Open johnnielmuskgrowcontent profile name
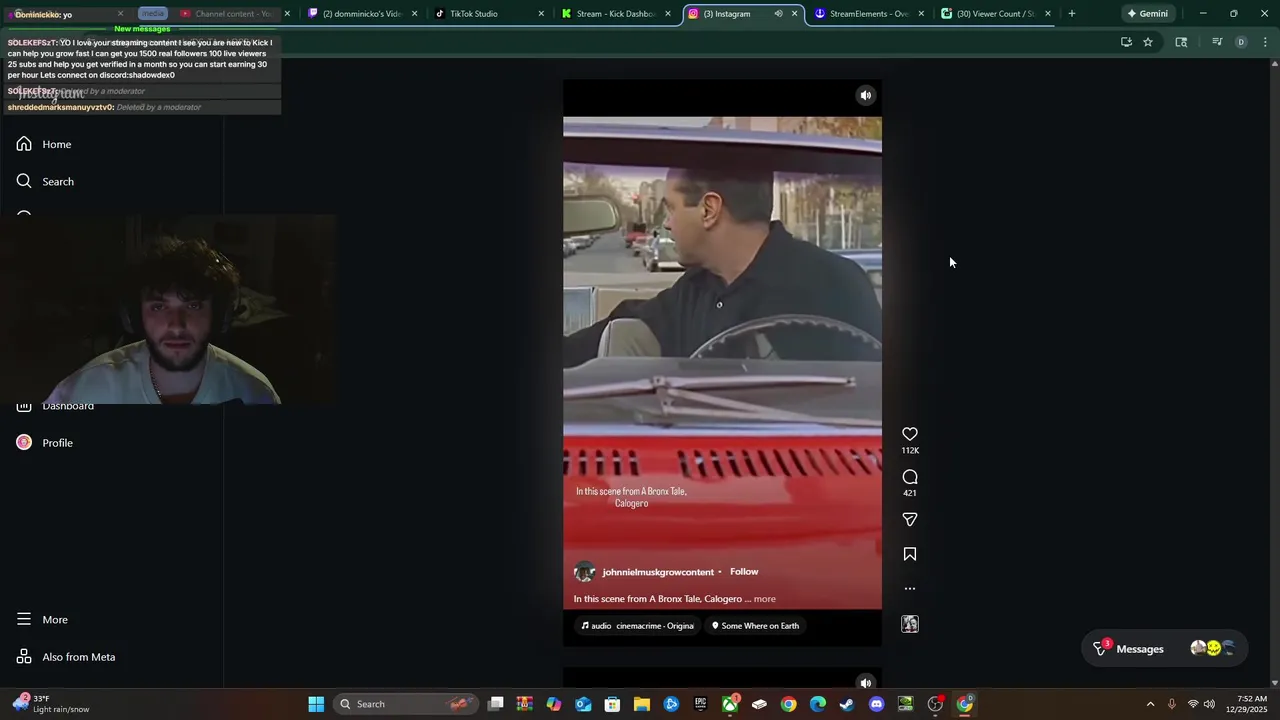Image resolution: width=1280 pixels, height=720 pixels. click(658, 572)
